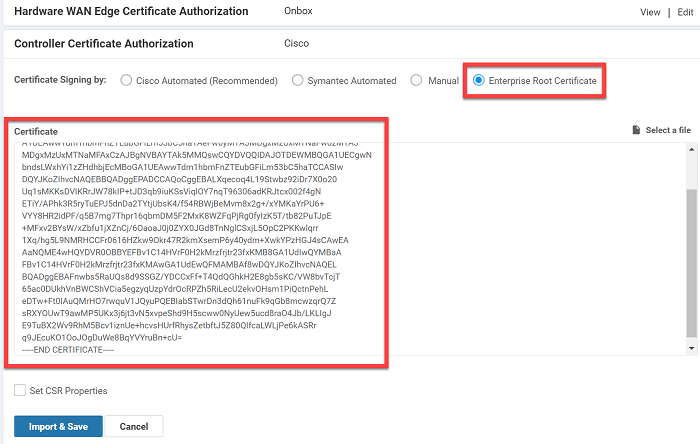Click the certificate box scroll up arrow

pyautogui.click(x=690, y=149)
